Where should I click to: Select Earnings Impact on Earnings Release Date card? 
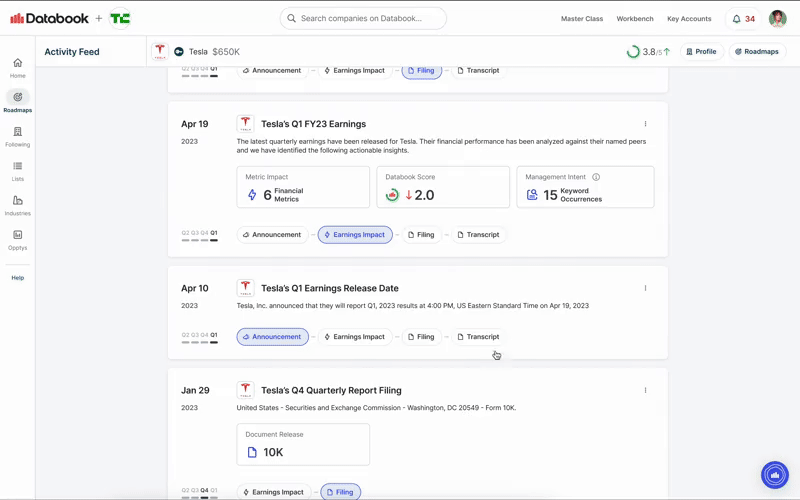(x=355, y=337)
